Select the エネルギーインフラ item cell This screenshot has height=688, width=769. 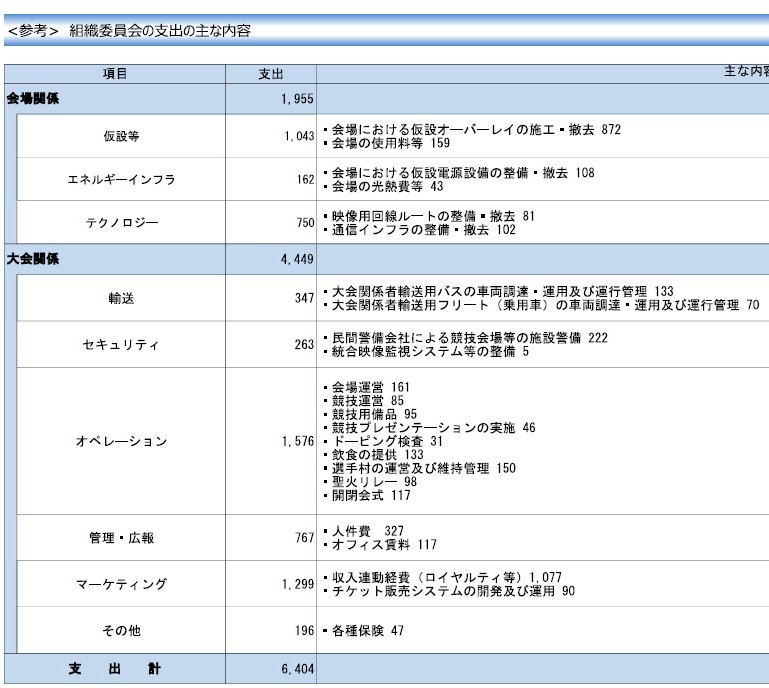click(x=122, y=180)
